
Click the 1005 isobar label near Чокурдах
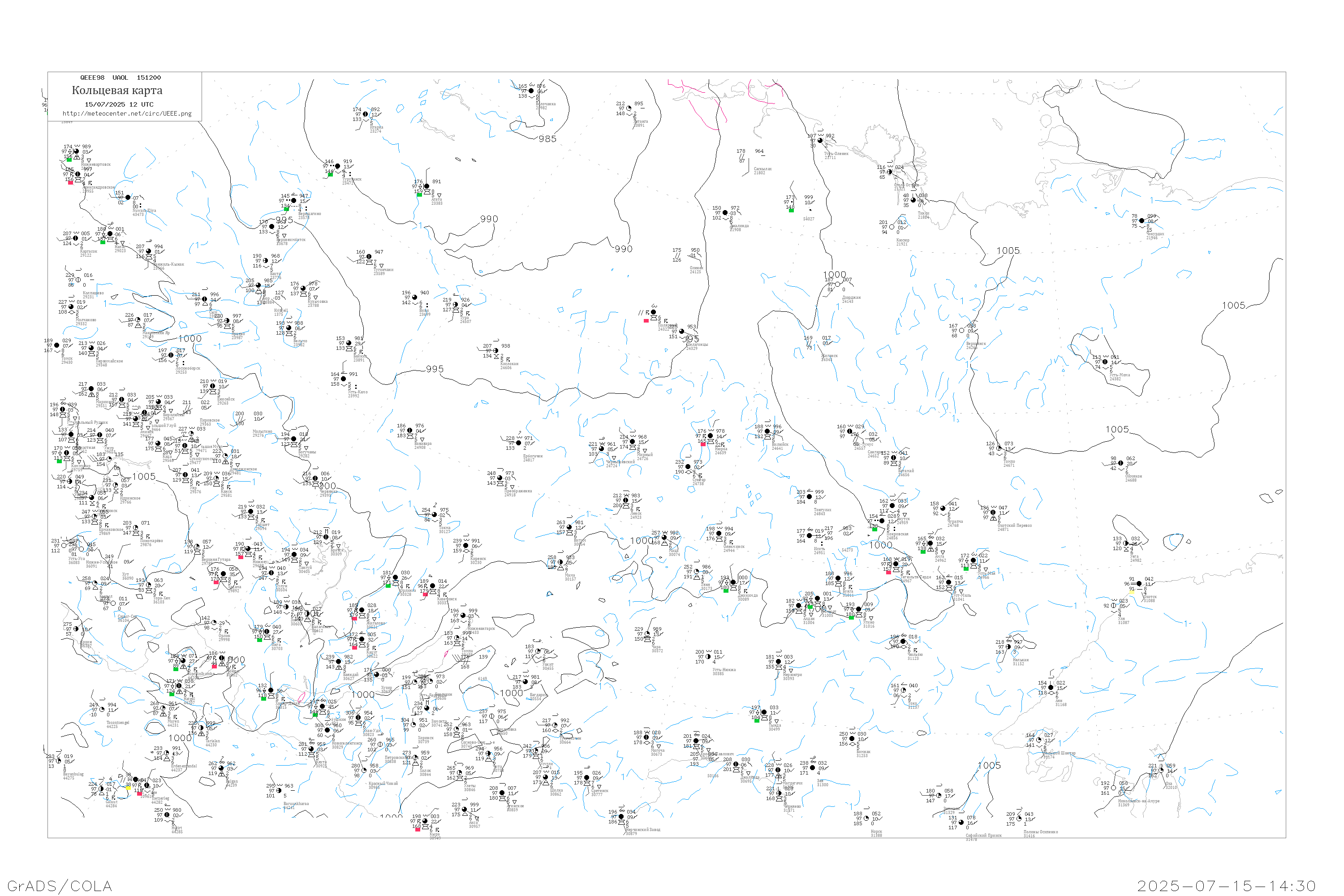coord(1008,251)
